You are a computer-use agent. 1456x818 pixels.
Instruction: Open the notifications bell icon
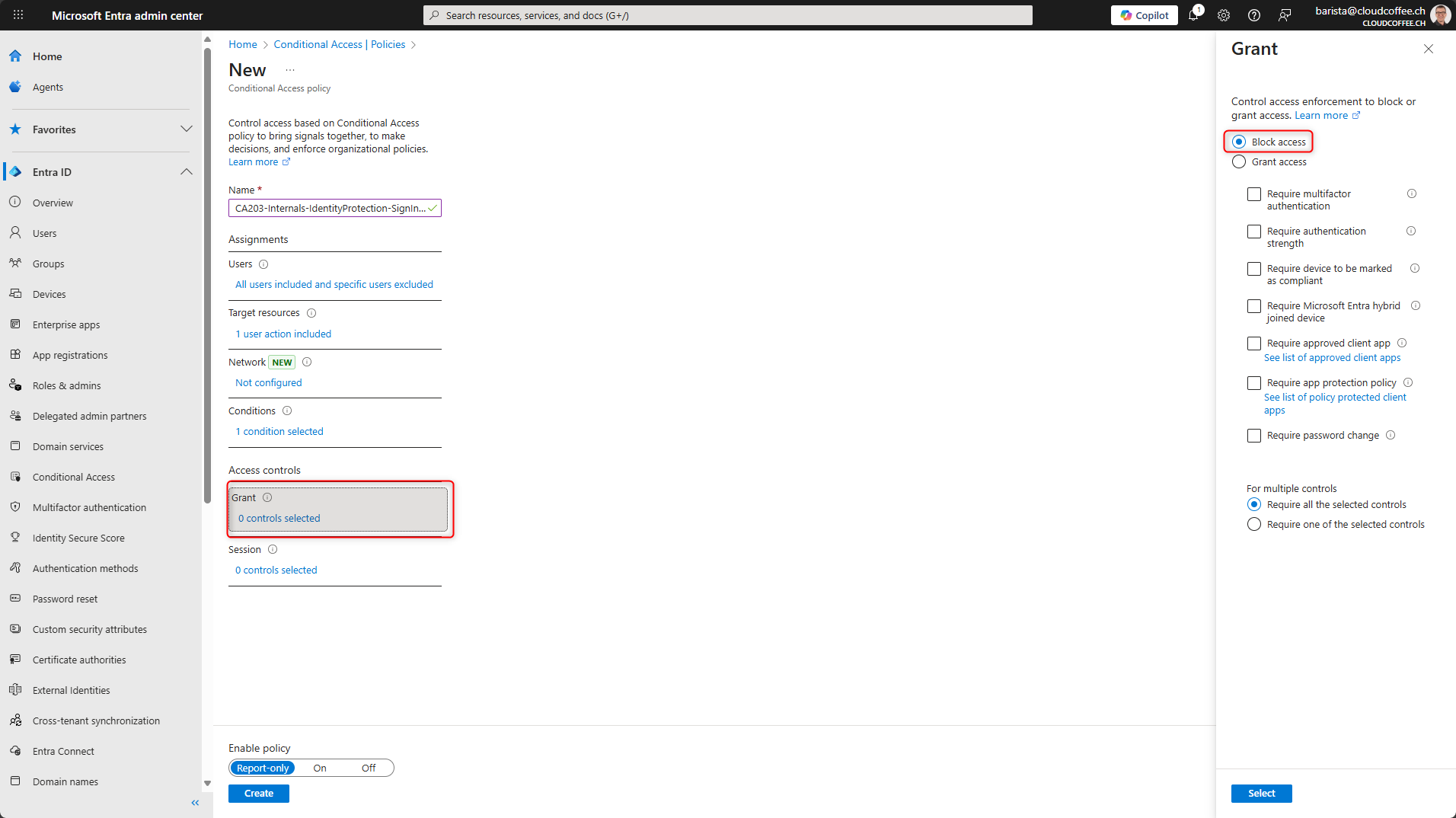(1193, 15)
